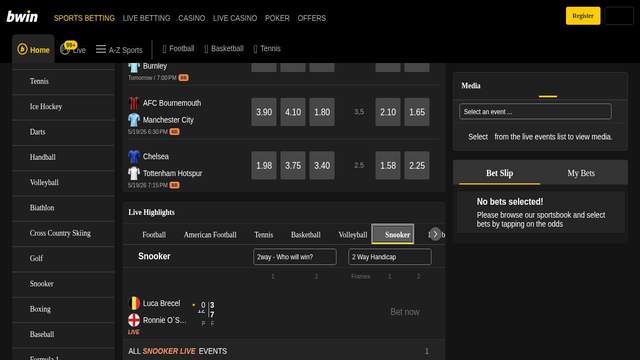Select Biathlon in the sidebar
The height and width of the screenshot is (360, 640).
tap(63, 208)
